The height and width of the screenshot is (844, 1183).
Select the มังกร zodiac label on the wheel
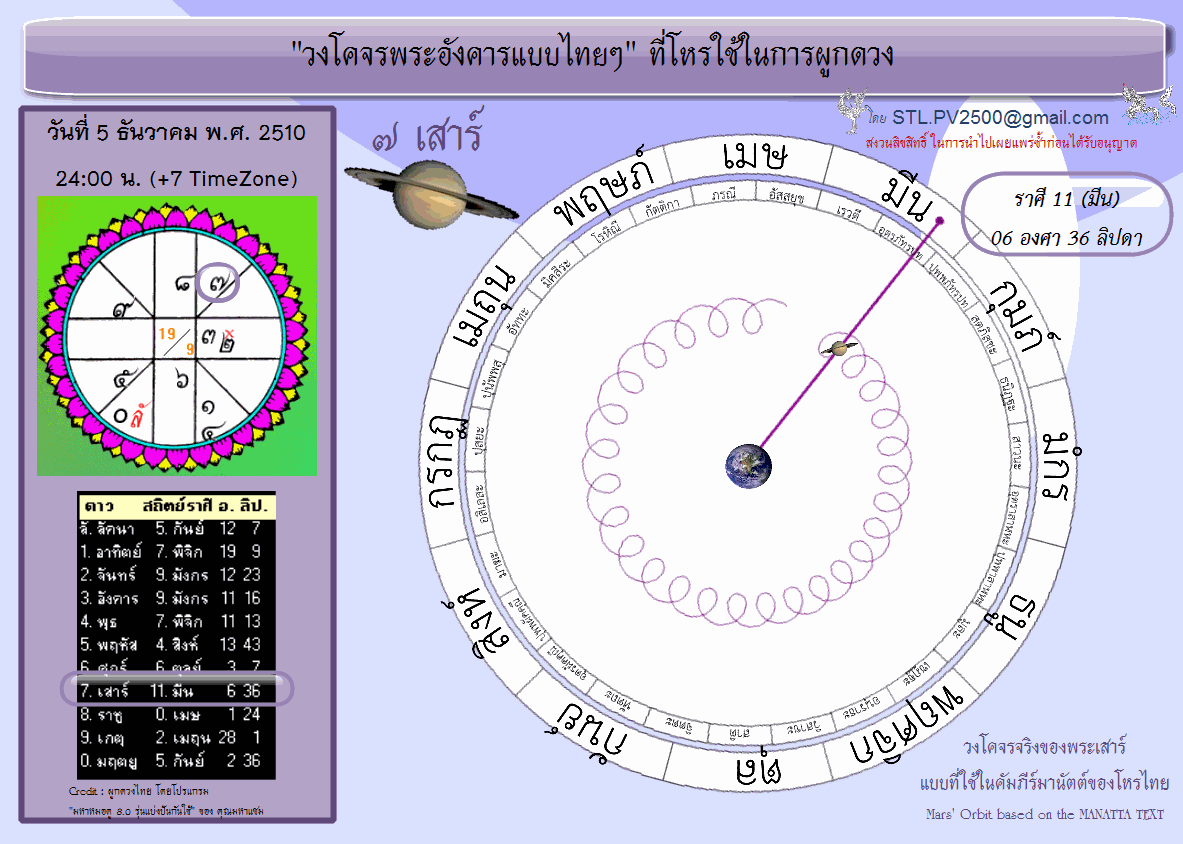(x=1061, y=468)
